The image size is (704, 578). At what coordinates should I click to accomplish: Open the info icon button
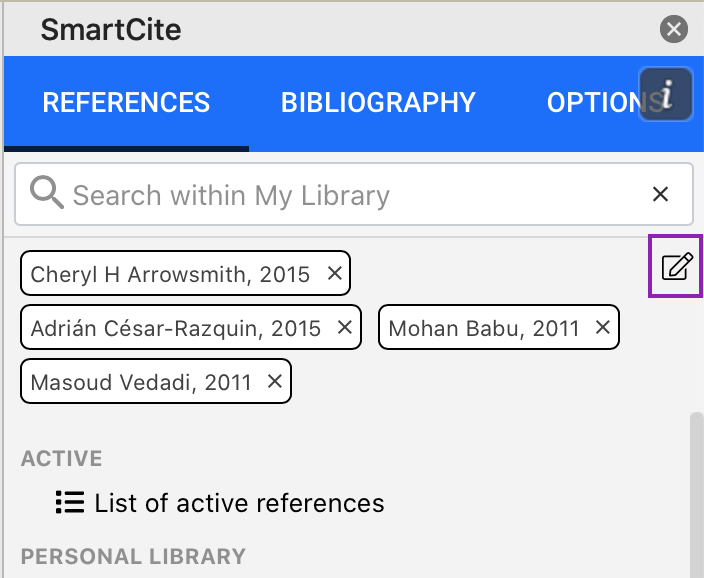click(666, 94)
